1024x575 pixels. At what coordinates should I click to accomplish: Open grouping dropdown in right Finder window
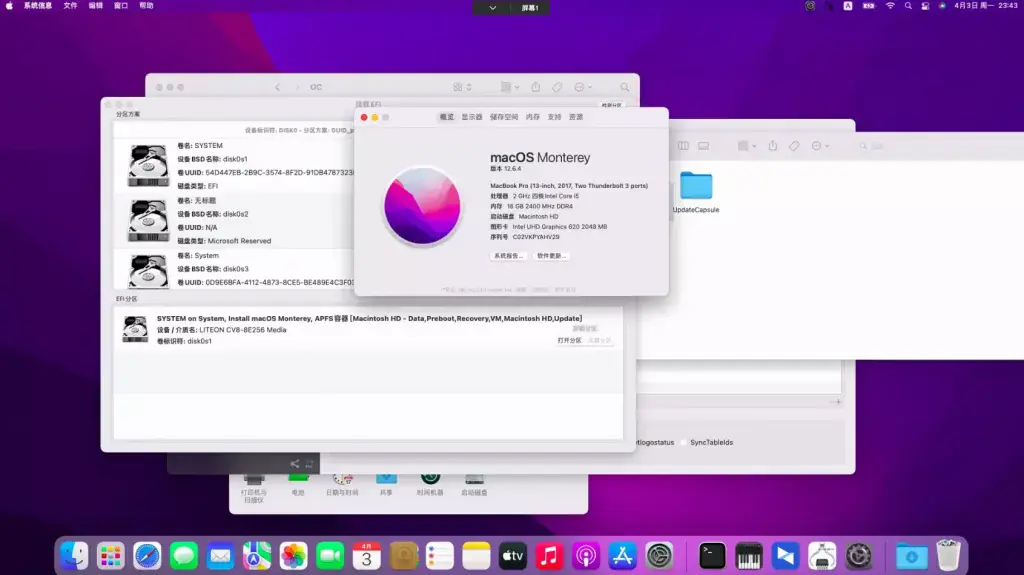(x=747, y=146)
